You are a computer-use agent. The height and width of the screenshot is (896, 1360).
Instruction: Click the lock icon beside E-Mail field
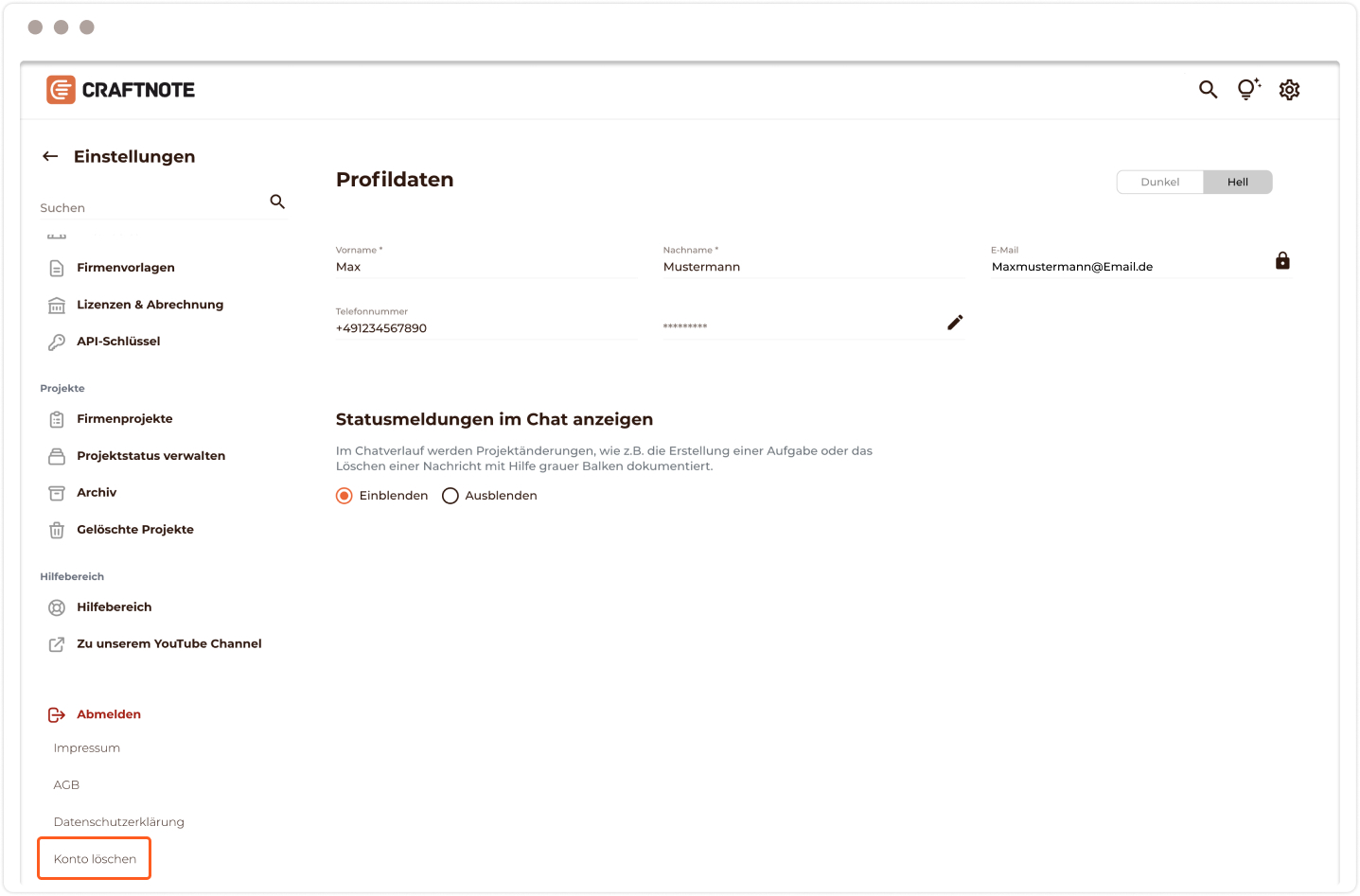point(1282,260)
